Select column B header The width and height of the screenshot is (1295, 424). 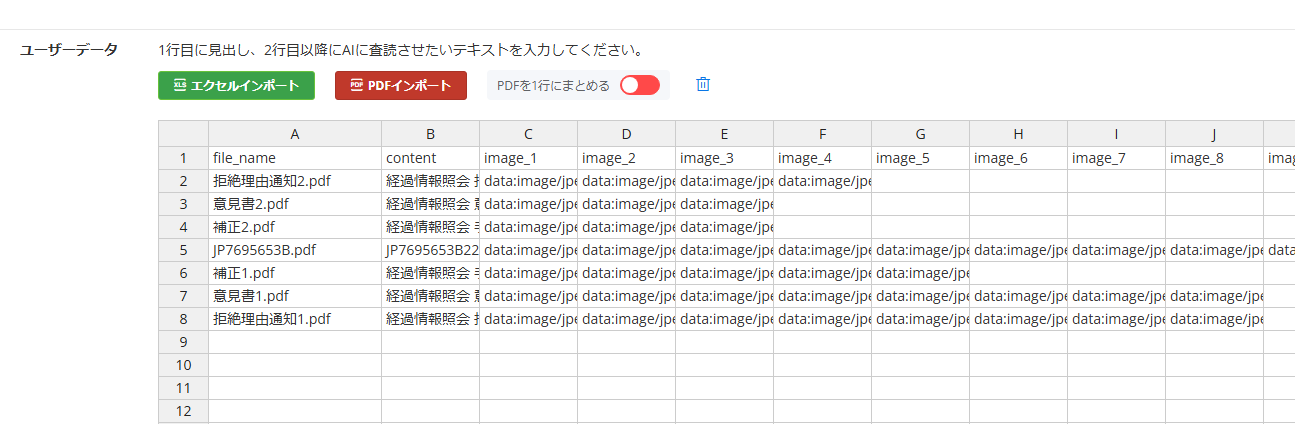coord(430,134)
